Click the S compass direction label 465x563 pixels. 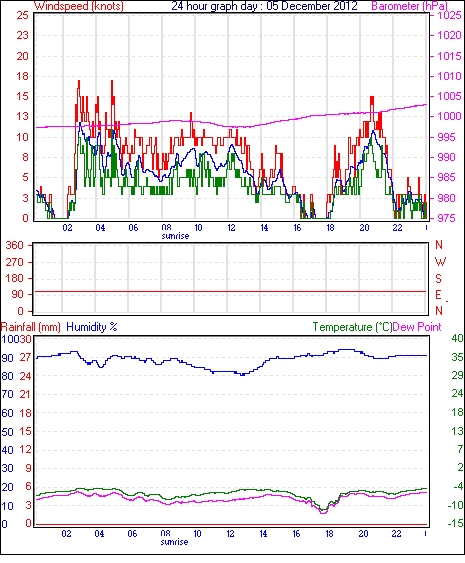[438, 278]
